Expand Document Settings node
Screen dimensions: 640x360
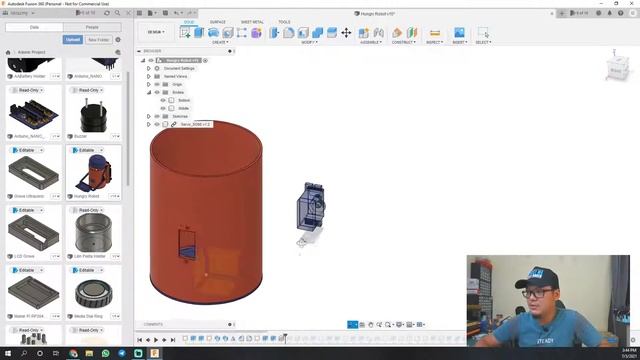(149, 68)
